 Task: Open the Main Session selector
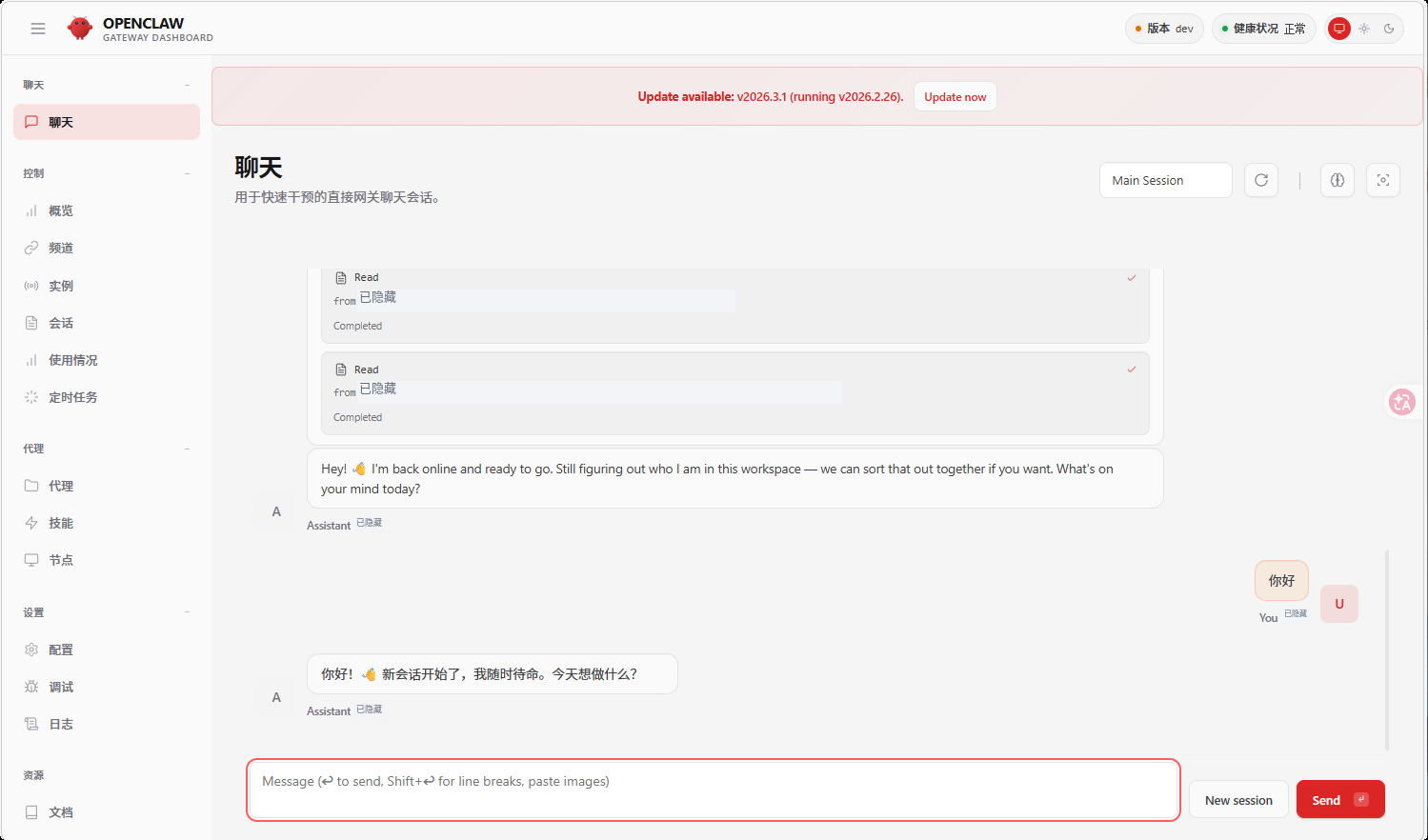tap(1166, 180)
